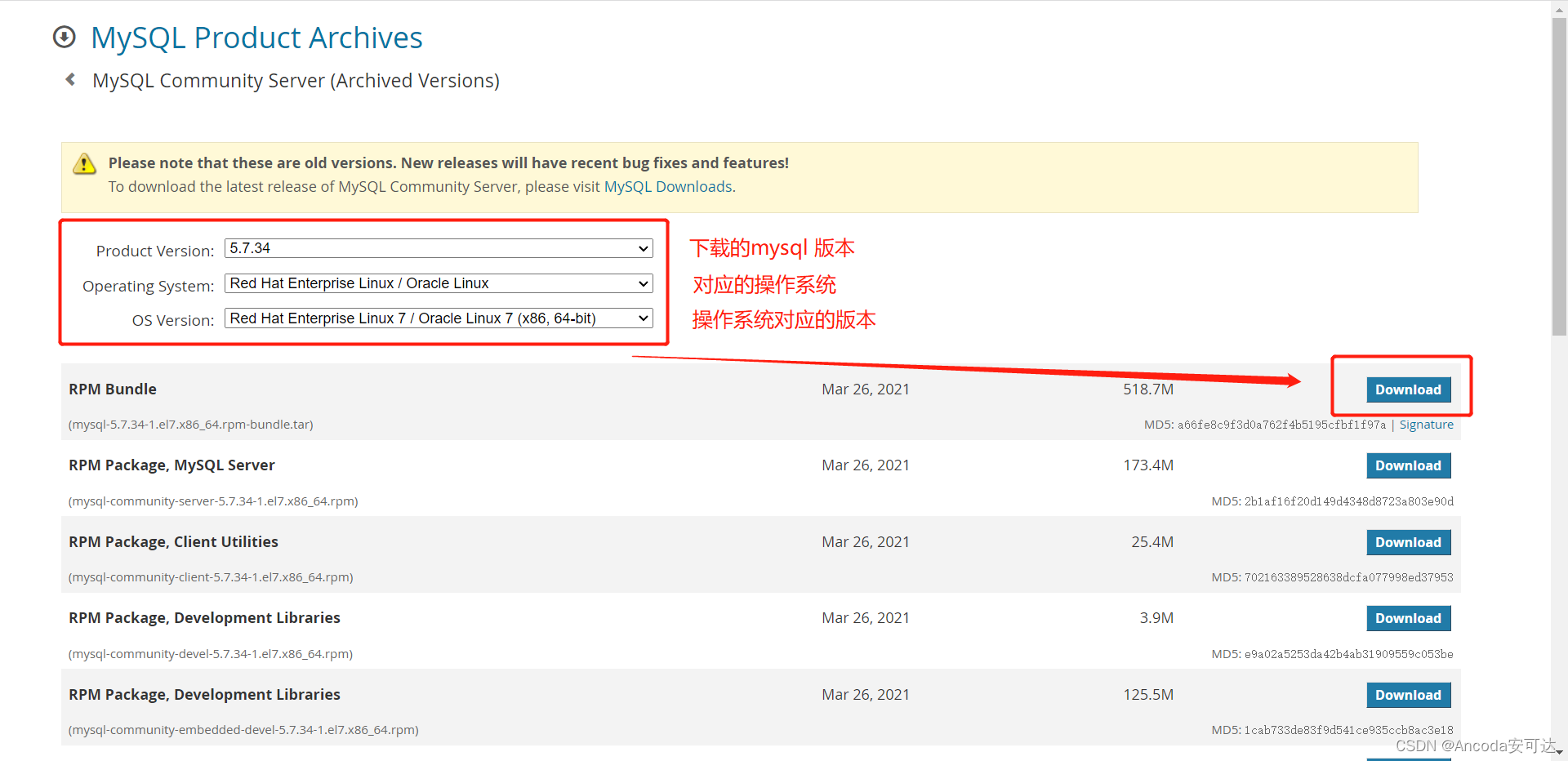Open the Operating System dropdown
Screen dimensions: 1568x761
coord(439,283)
